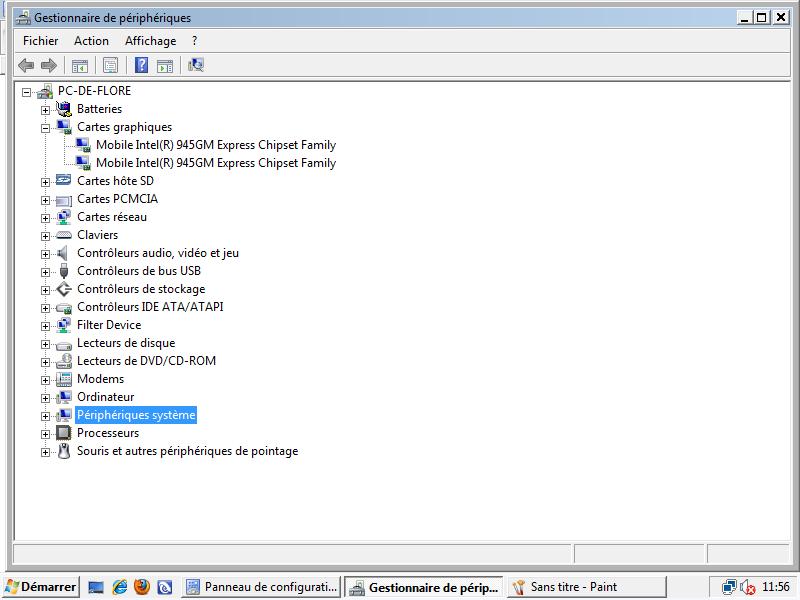The height and width of the screenshot is (600, 800).
Task: Expand the Processeurs node
Action: 45,435
